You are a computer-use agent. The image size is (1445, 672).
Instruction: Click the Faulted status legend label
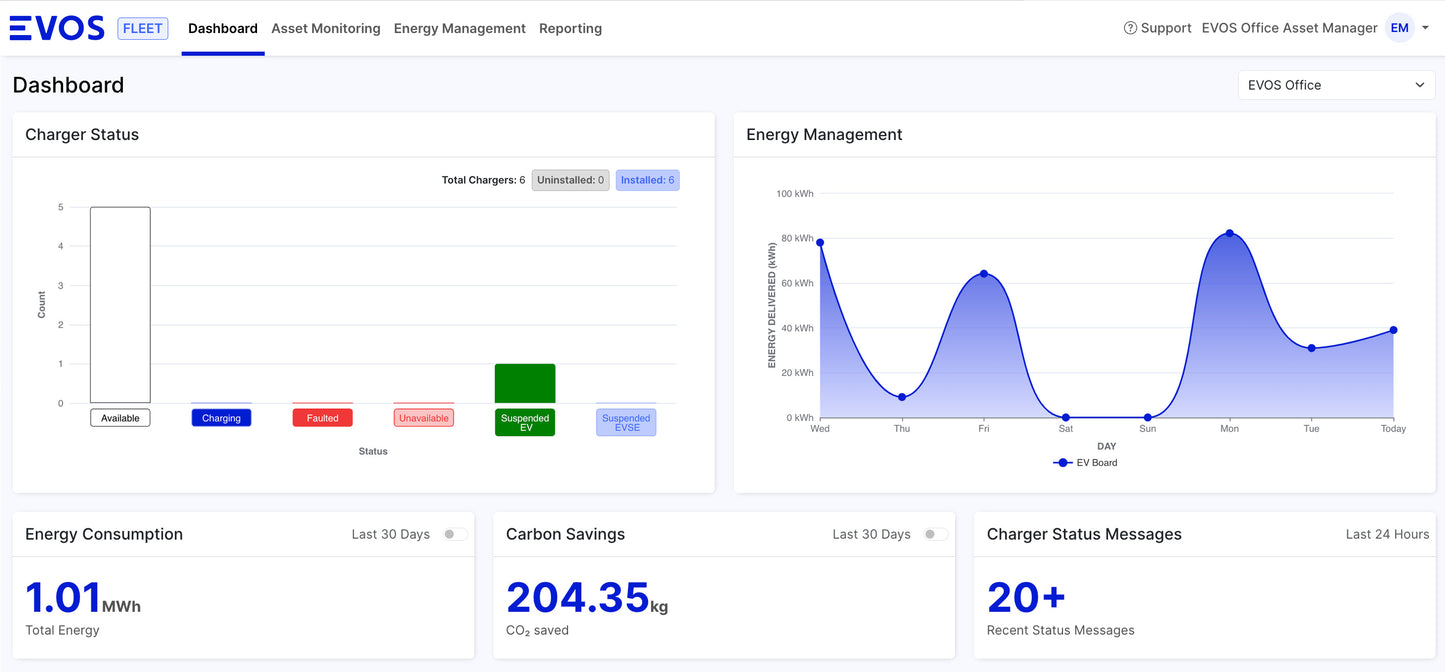tap(322, 416)
